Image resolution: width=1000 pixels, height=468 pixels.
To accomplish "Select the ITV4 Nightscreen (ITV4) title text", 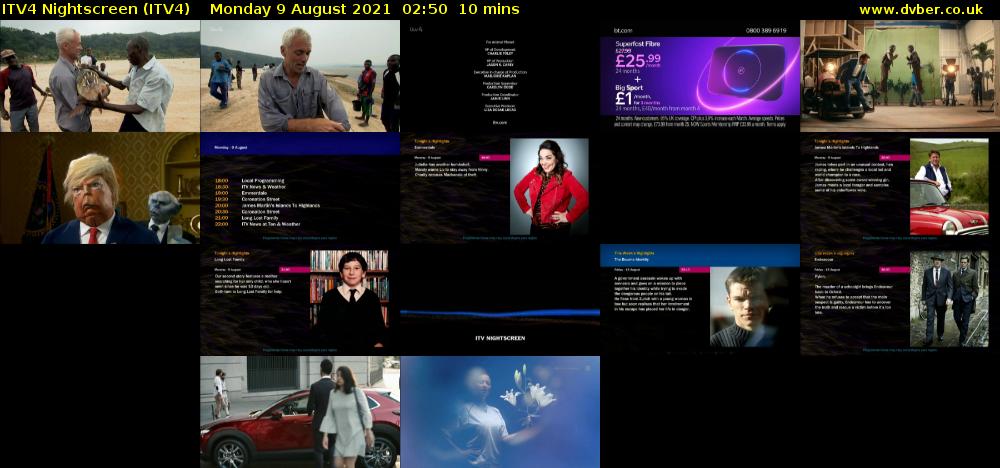I will click(96, 10).
